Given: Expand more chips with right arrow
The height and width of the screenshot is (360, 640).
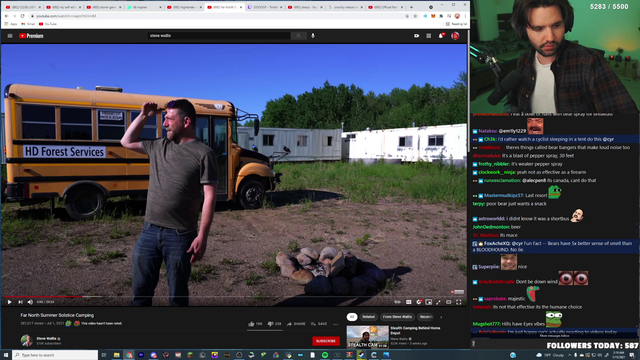Looking at the screenshot, I should [x=441, y=317].
